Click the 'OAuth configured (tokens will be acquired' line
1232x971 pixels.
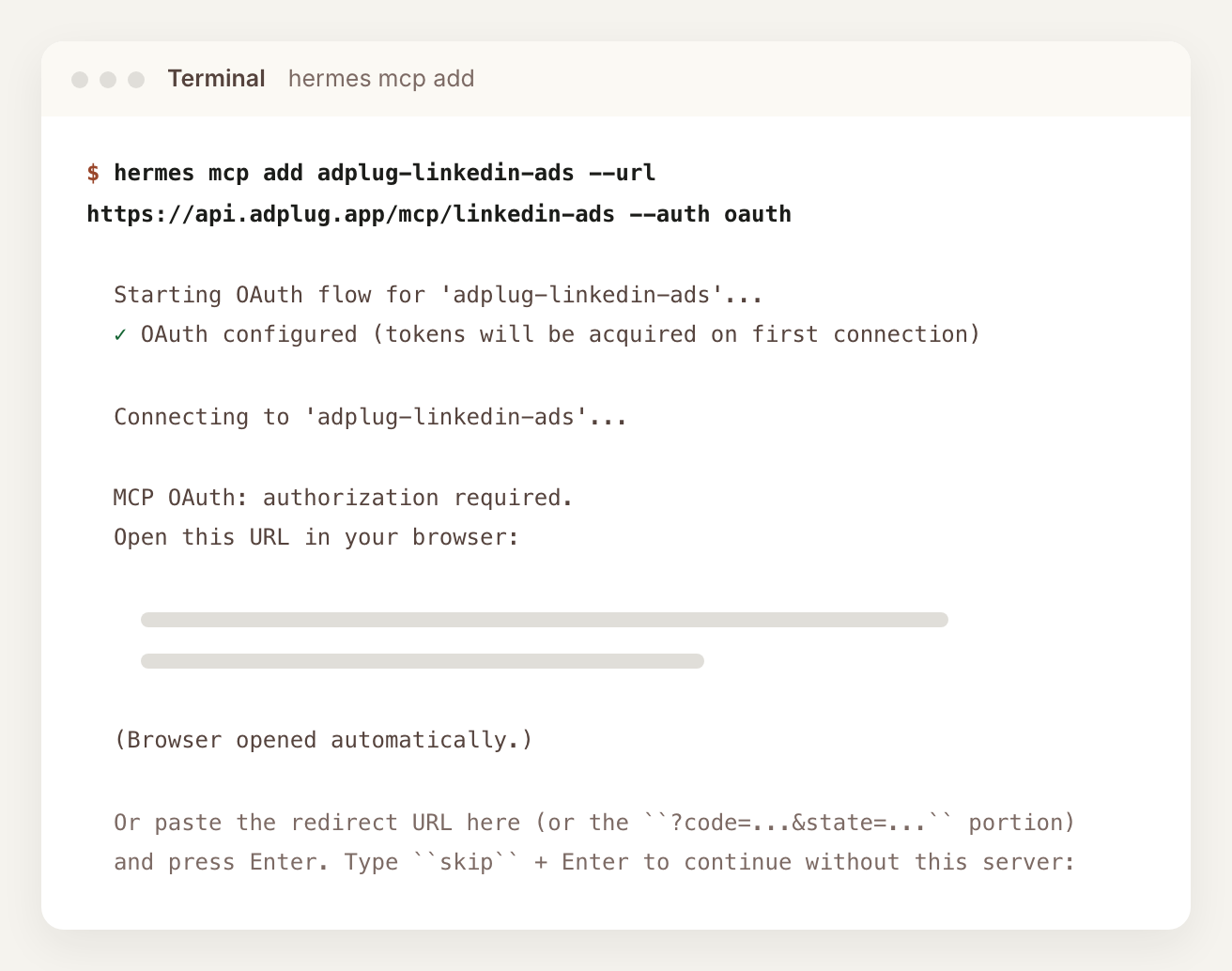pos(561,334)
